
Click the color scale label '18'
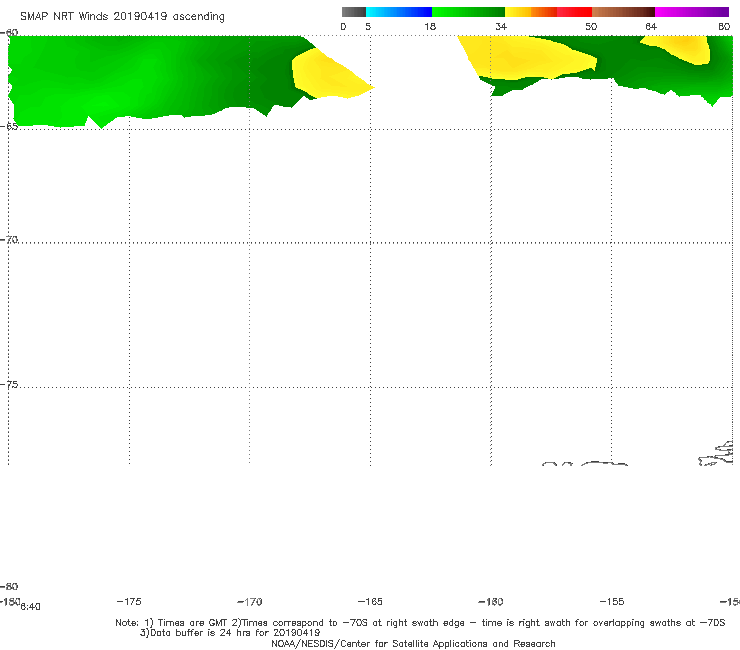[430, 26]
